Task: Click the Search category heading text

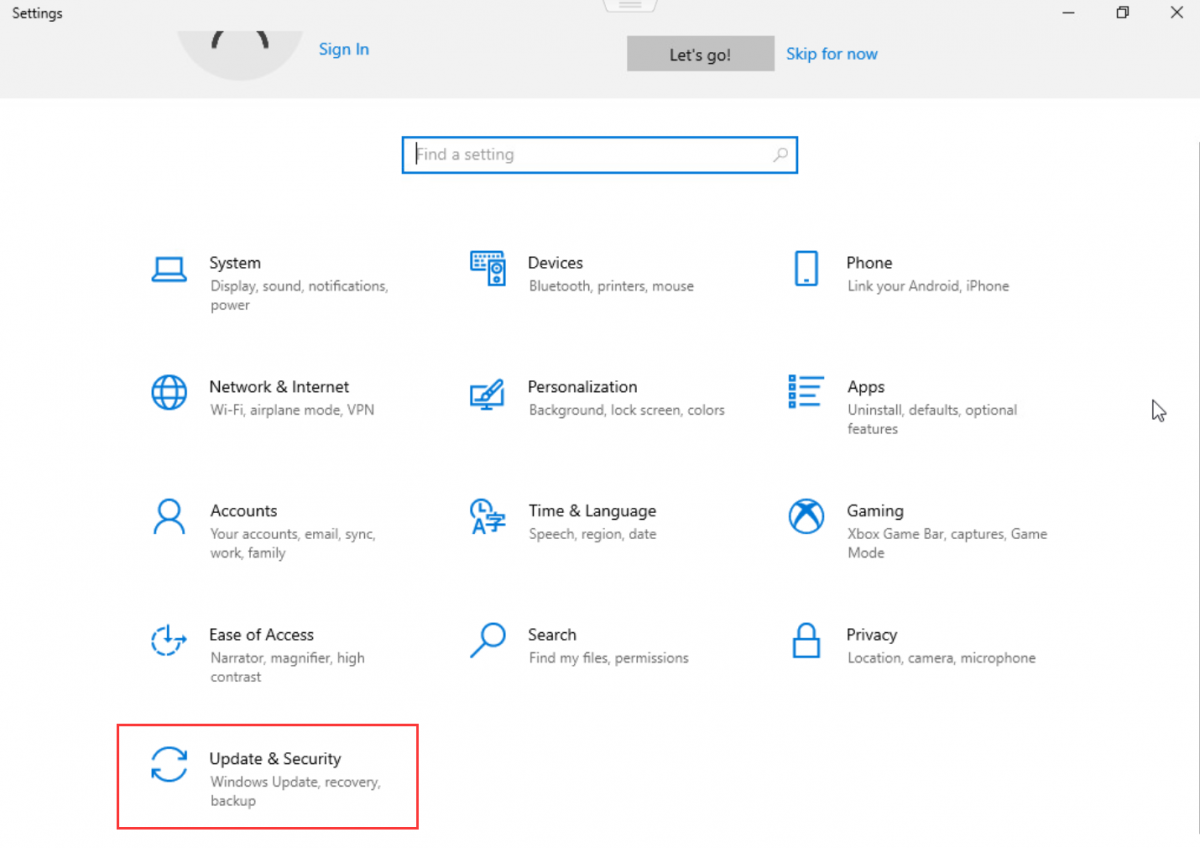Action: [552, 635]
